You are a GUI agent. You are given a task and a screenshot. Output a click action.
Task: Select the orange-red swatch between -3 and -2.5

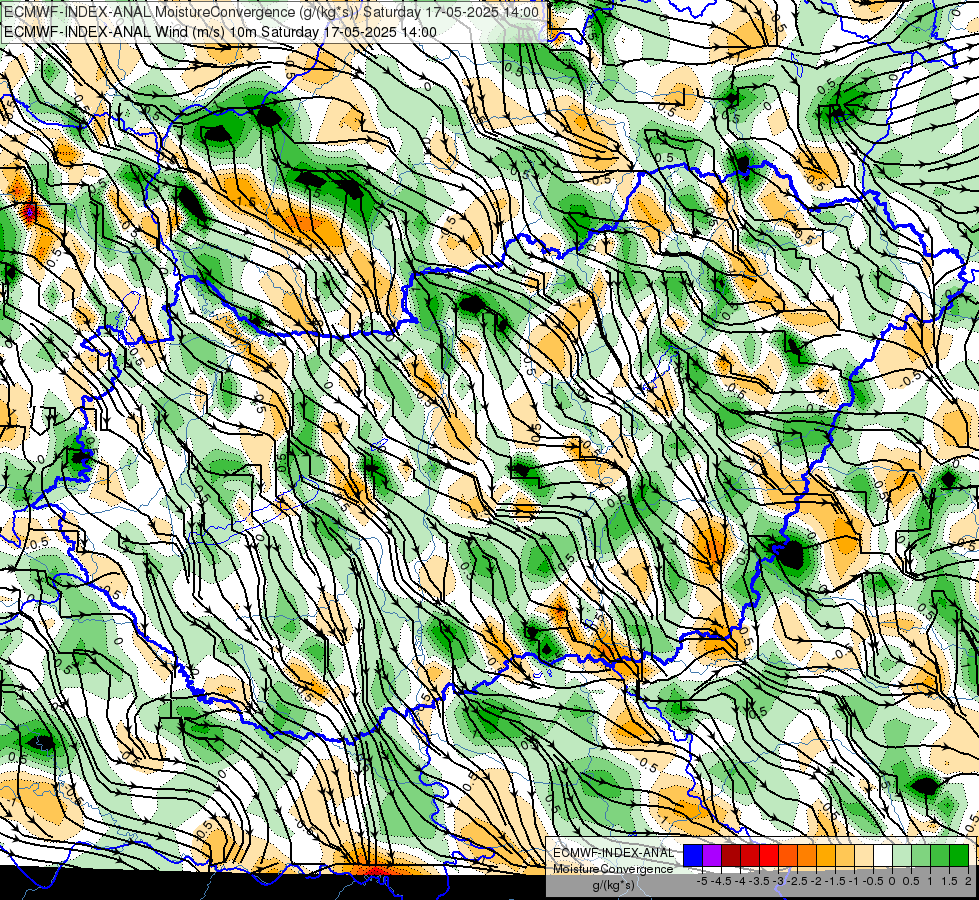pyautogui.click(x=788, y=856)
